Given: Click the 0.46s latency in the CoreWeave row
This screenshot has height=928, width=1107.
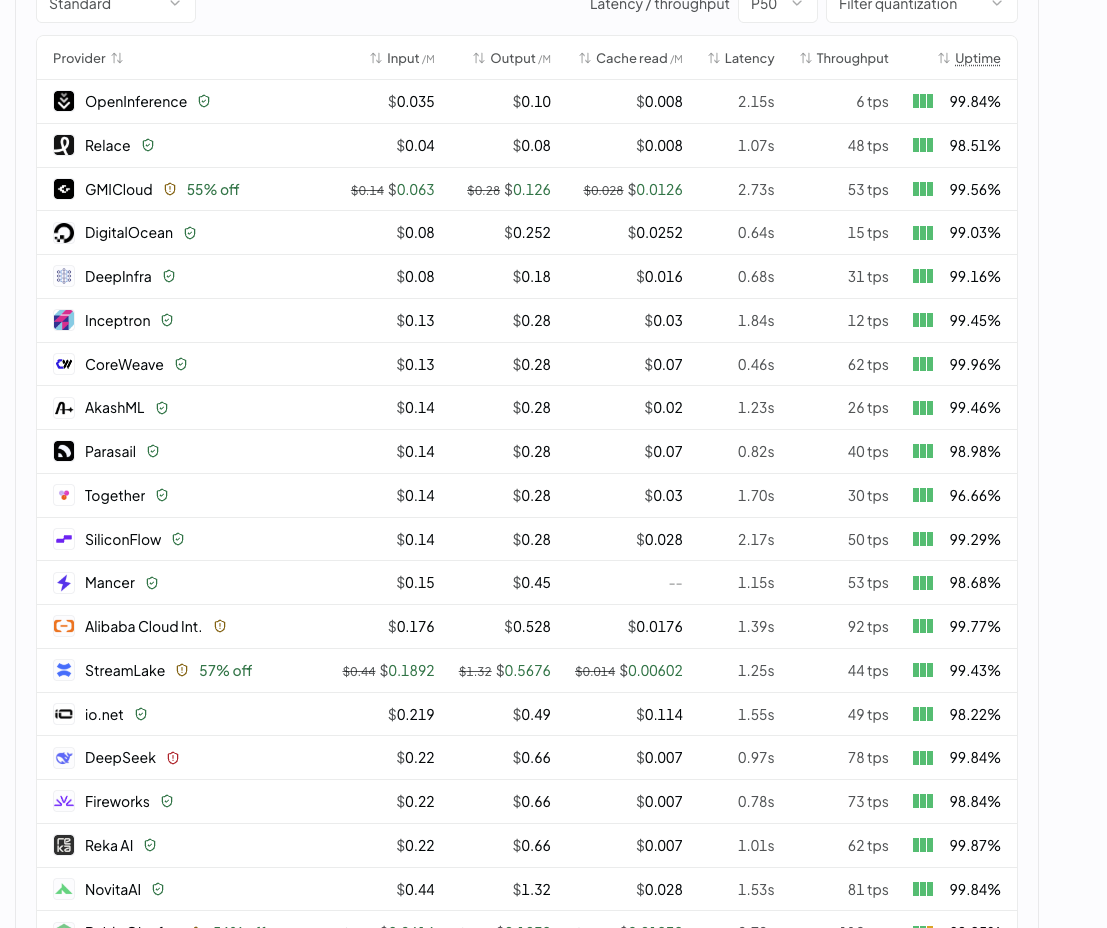Looking at the screenshot, I should (755, 364).
